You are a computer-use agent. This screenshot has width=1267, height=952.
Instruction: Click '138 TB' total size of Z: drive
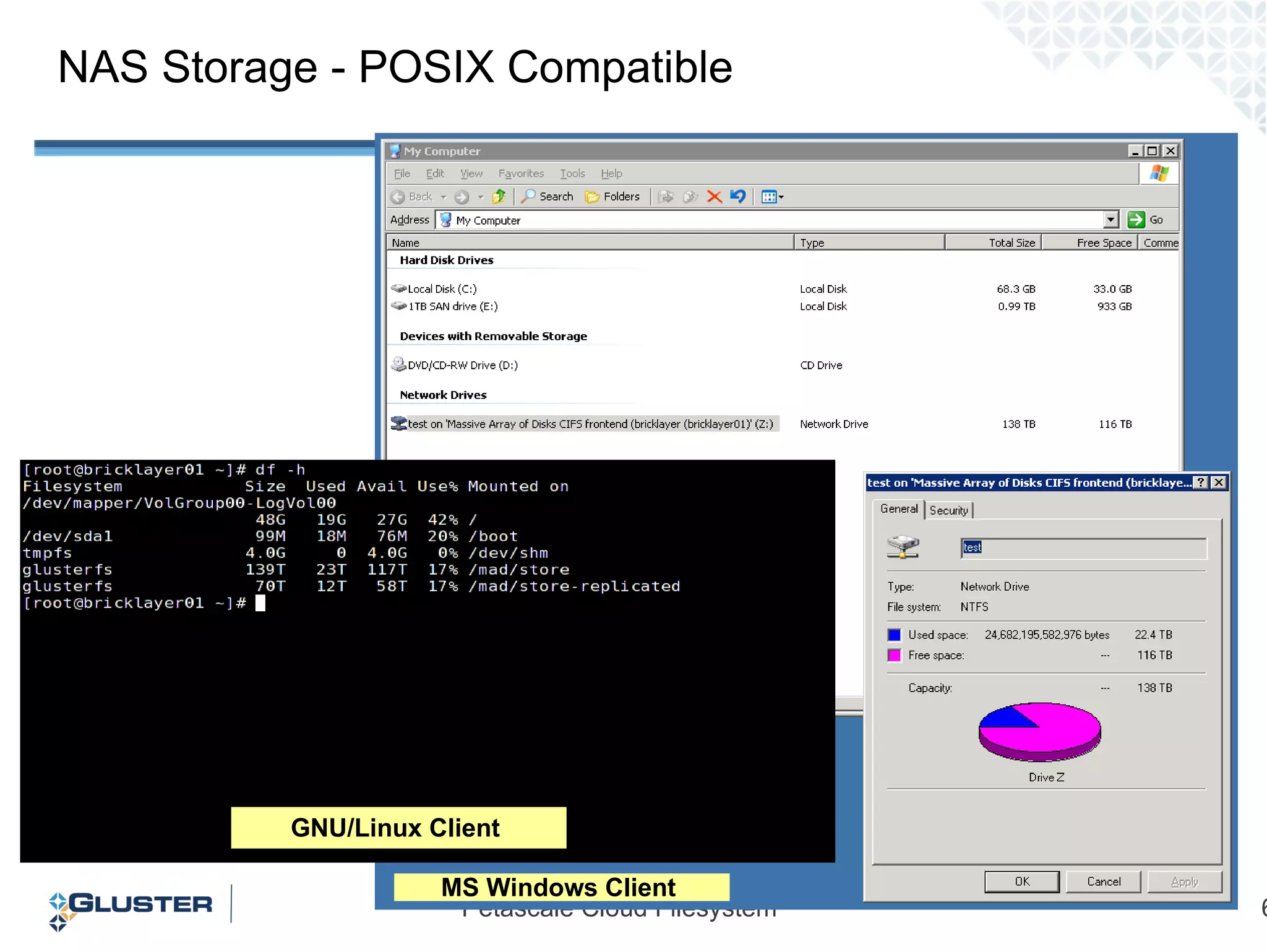click(1018, 424)
